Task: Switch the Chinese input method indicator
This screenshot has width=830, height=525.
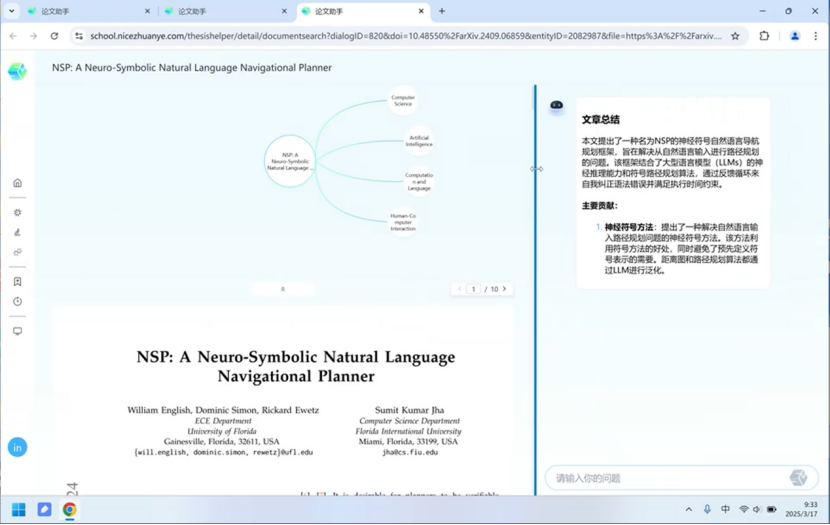Action: click(x=725, y=509)
